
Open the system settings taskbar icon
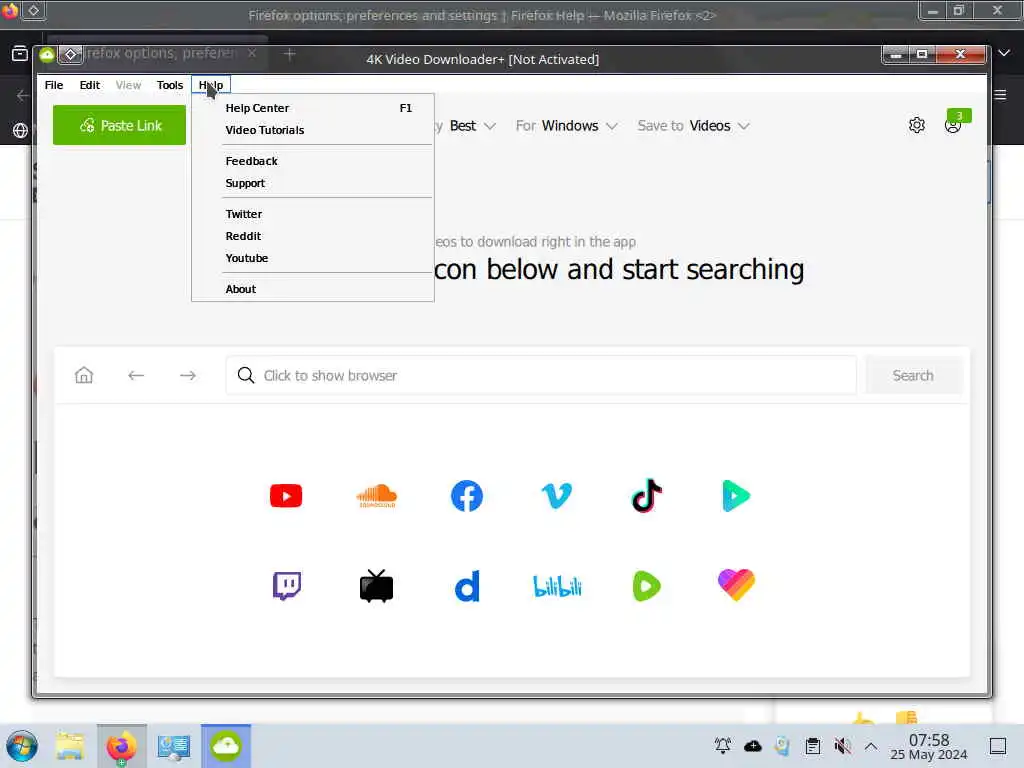tap(174, 746)
